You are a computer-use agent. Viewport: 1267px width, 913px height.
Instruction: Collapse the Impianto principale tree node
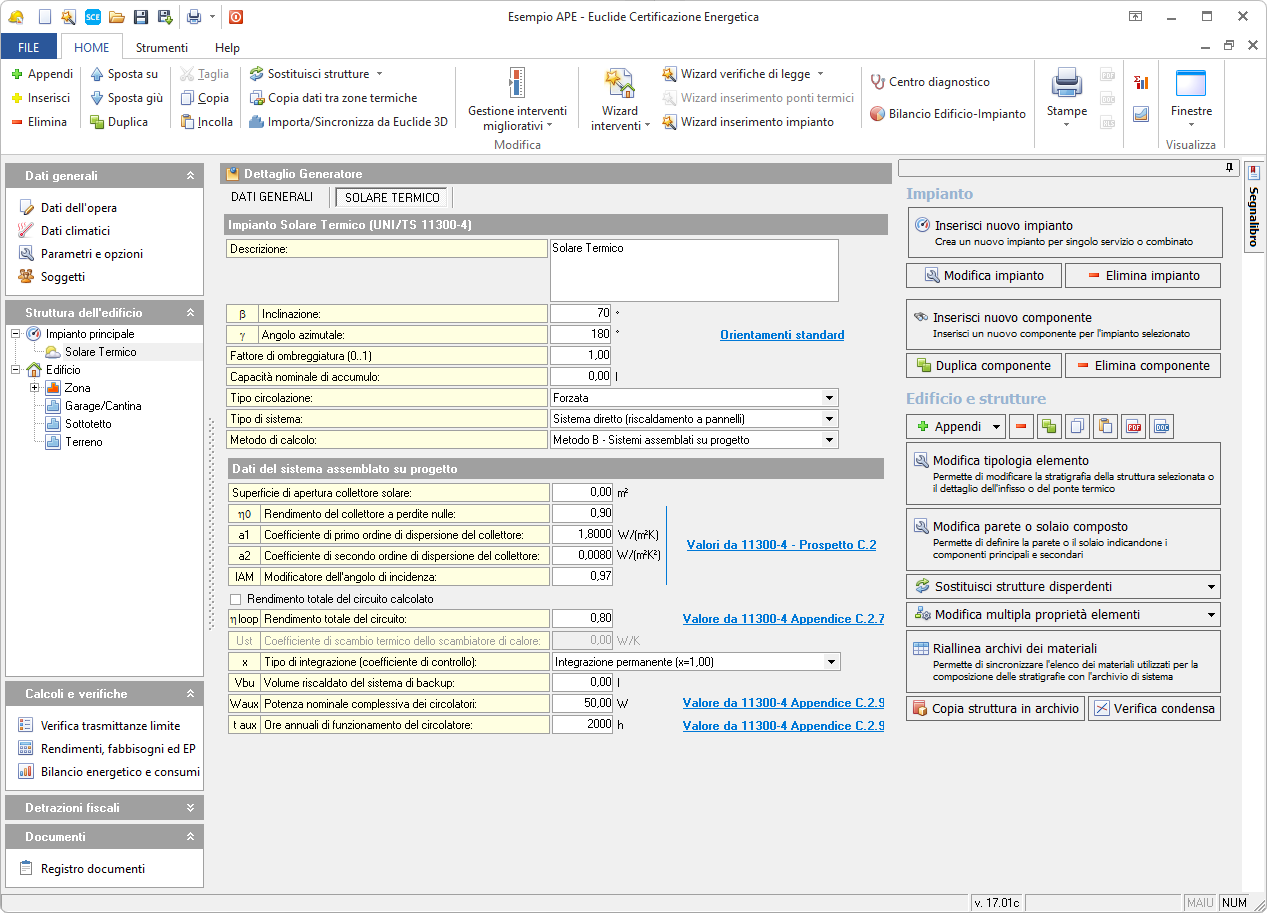pos(17,334)
